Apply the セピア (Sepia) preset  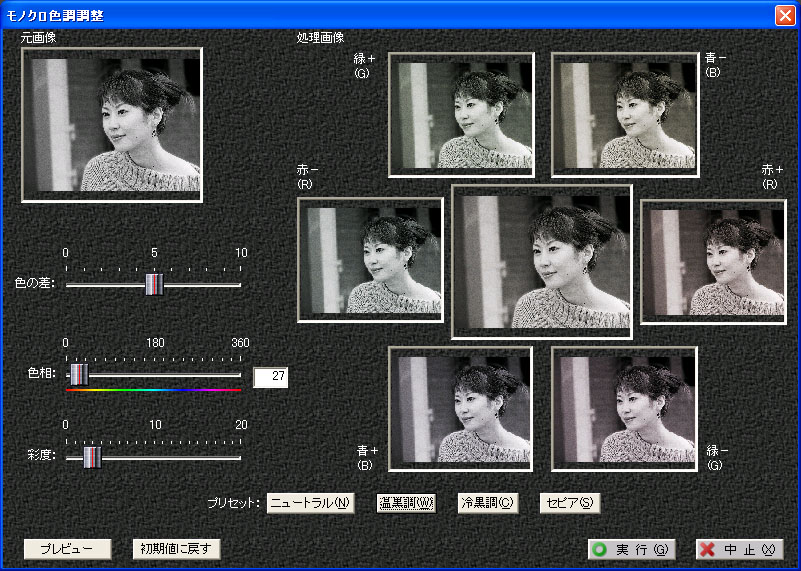pos(569,503)
